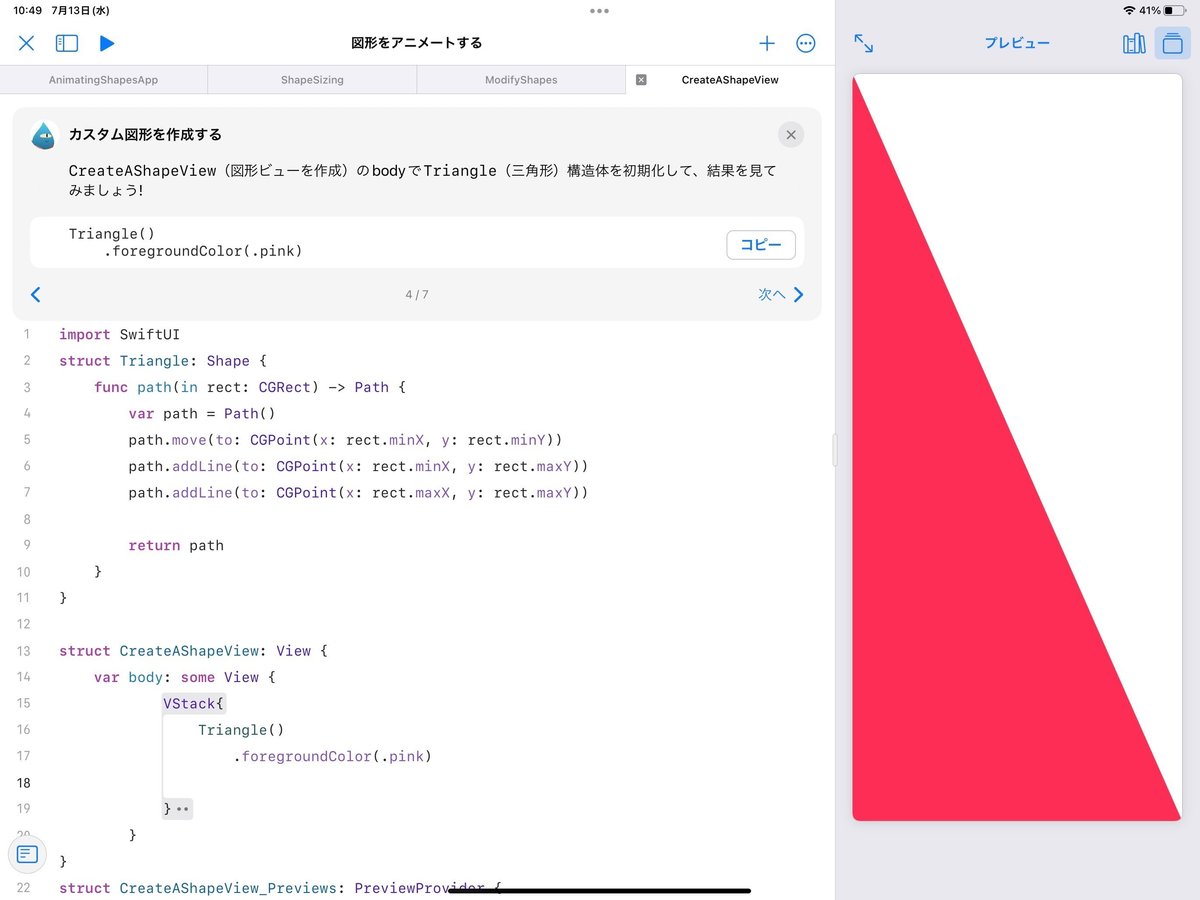The width and height of the screenshot is (1200, 900).
Task: Open the documentation panel icon at bottom left
Action: [x=28, y=854]
